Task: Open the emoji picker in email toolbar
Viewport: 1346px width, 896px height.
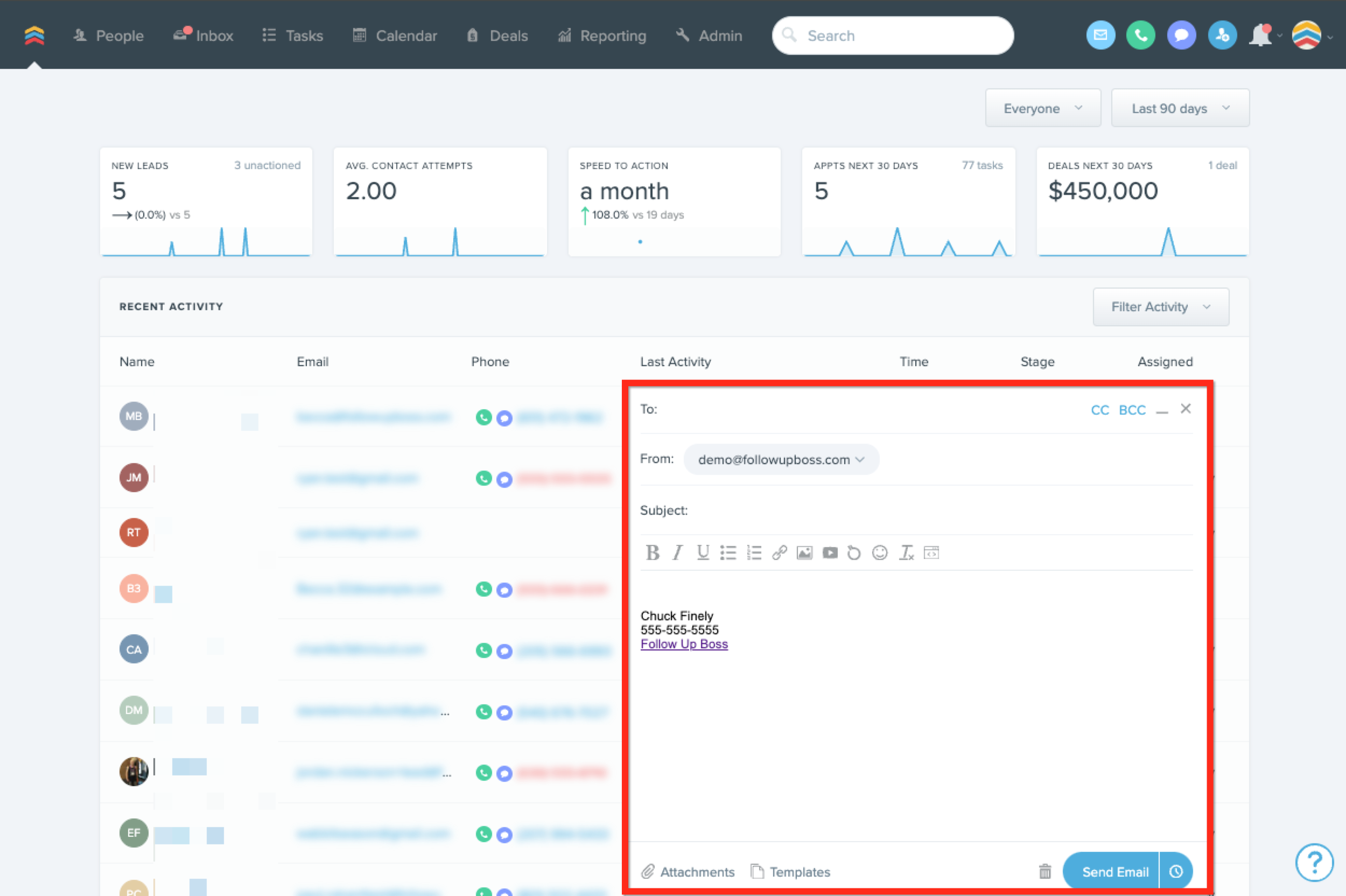Action: (880, 552)
